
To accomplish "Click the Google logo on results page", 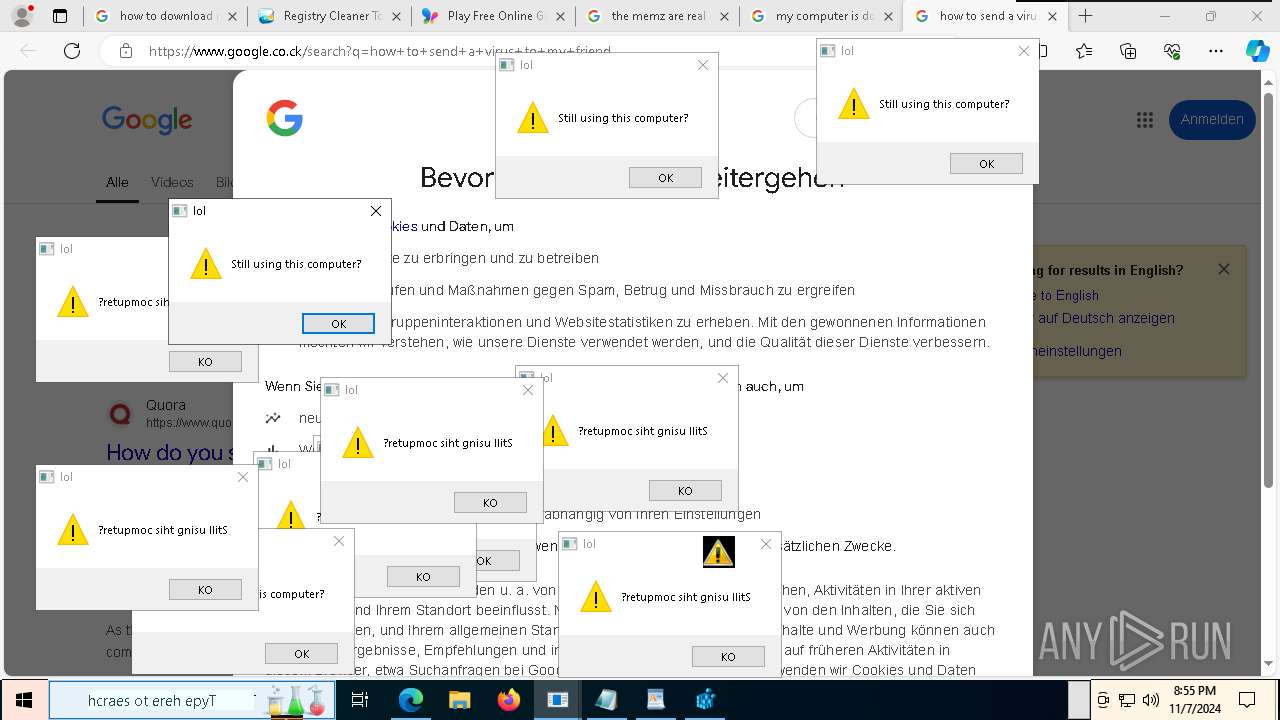I will [x=147, y=120].
